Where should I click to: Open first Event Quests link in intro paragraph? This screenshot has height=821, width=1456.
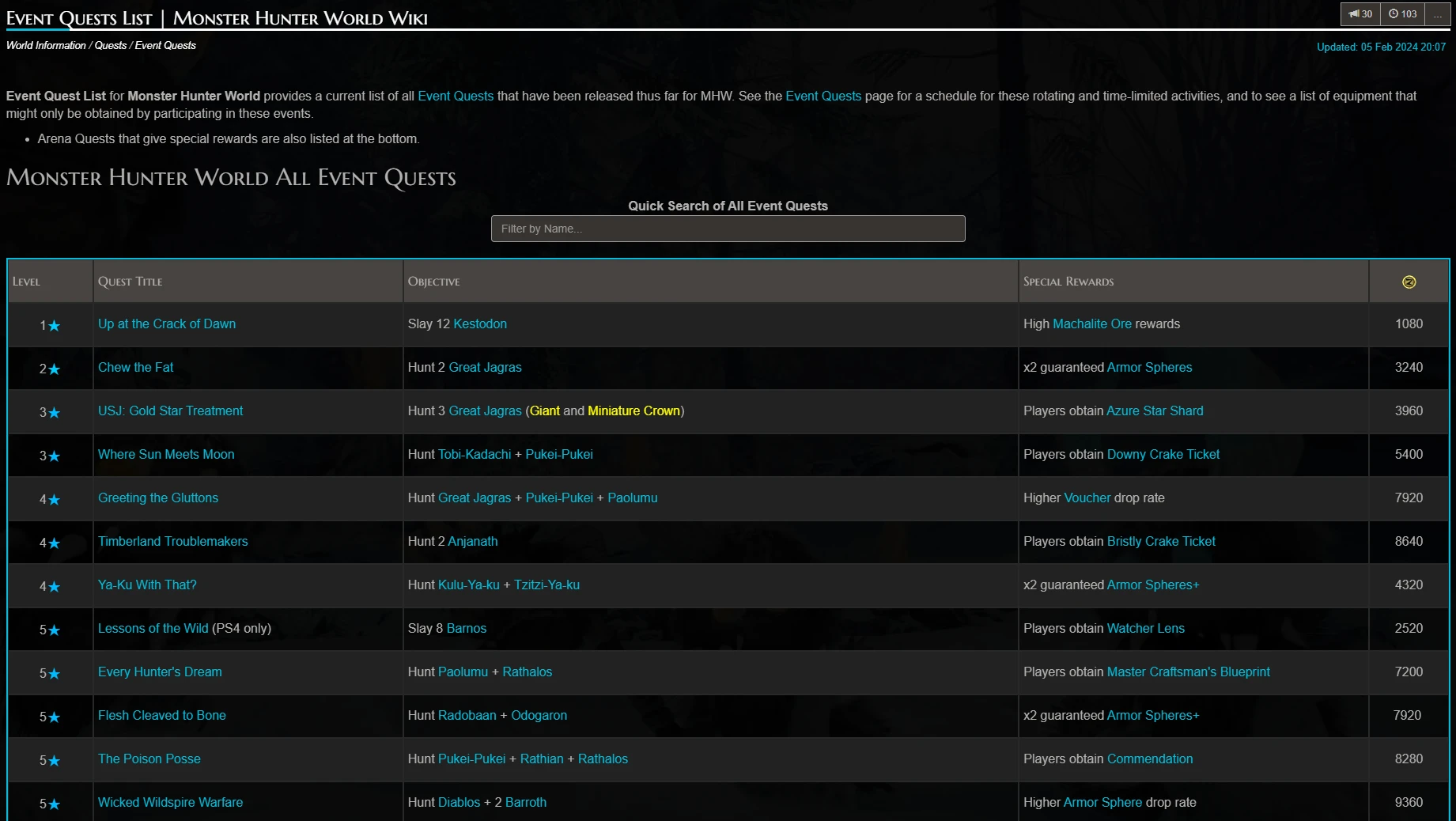tap(456, 96)
